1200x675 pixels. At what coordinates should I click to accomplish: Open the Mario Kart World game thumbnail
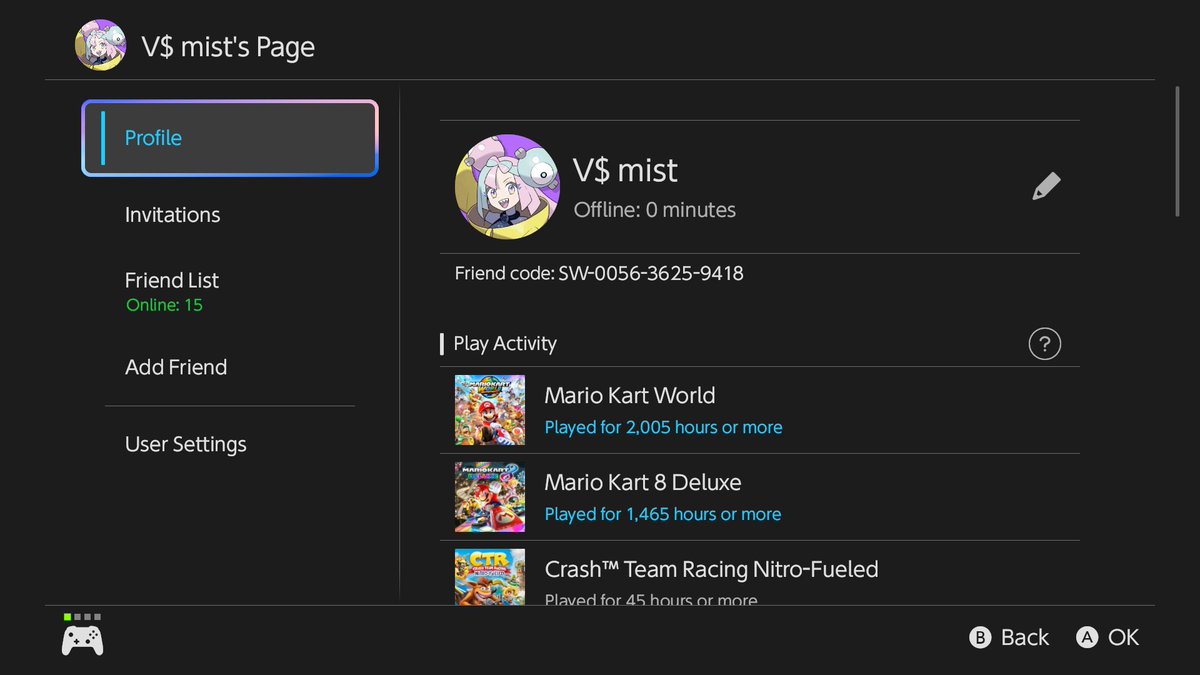[490, 410]
